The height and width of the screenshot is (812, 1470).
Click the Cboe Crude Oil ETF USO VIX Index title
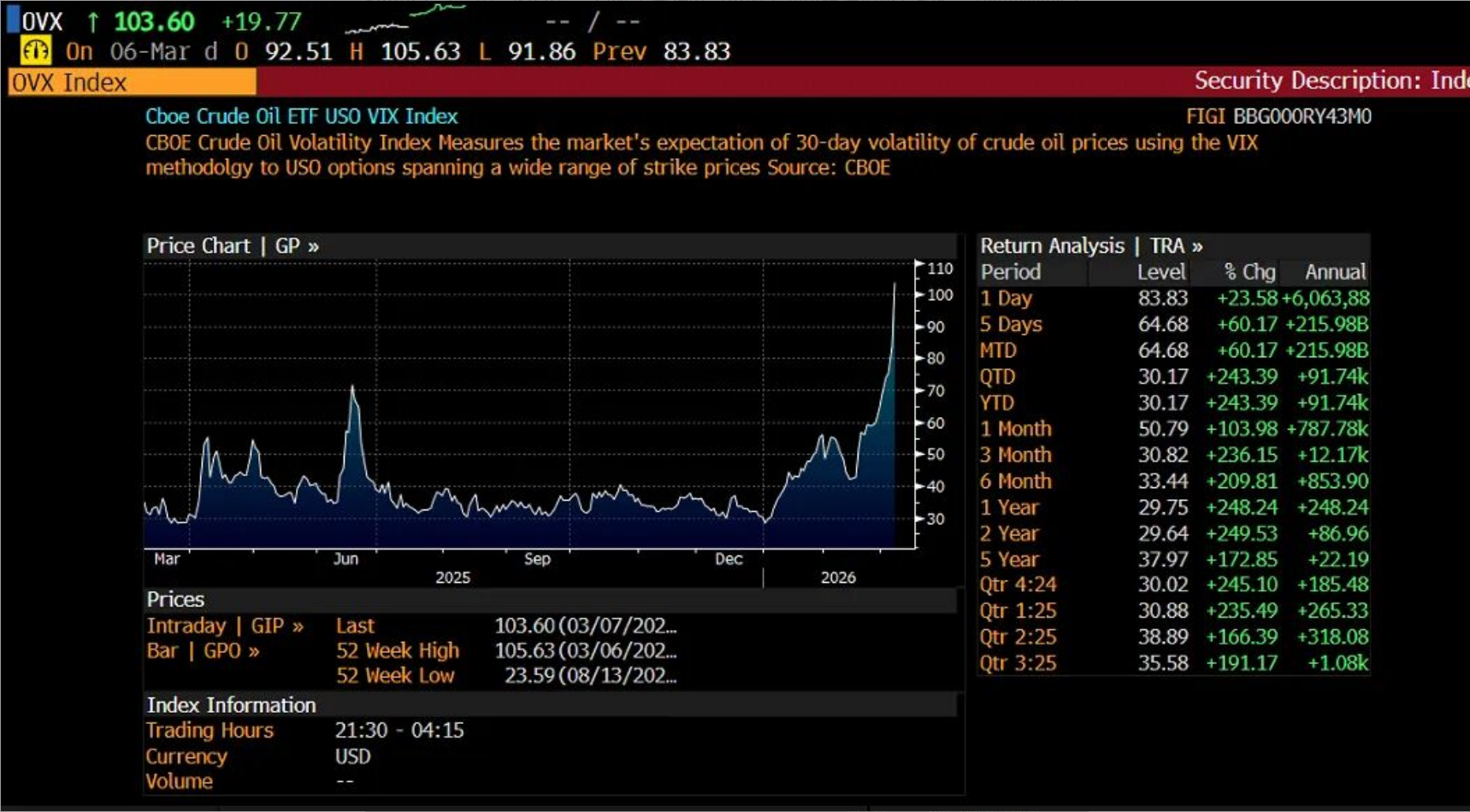301,116
